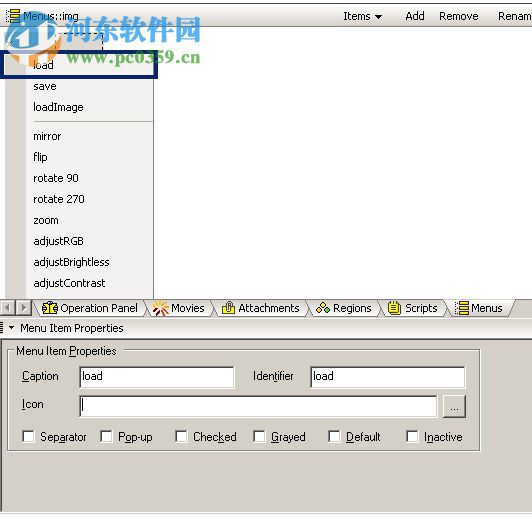Select the adjustBrightless menu item
Viewport: 532px width, 525px height.
(x=79, y=262)
